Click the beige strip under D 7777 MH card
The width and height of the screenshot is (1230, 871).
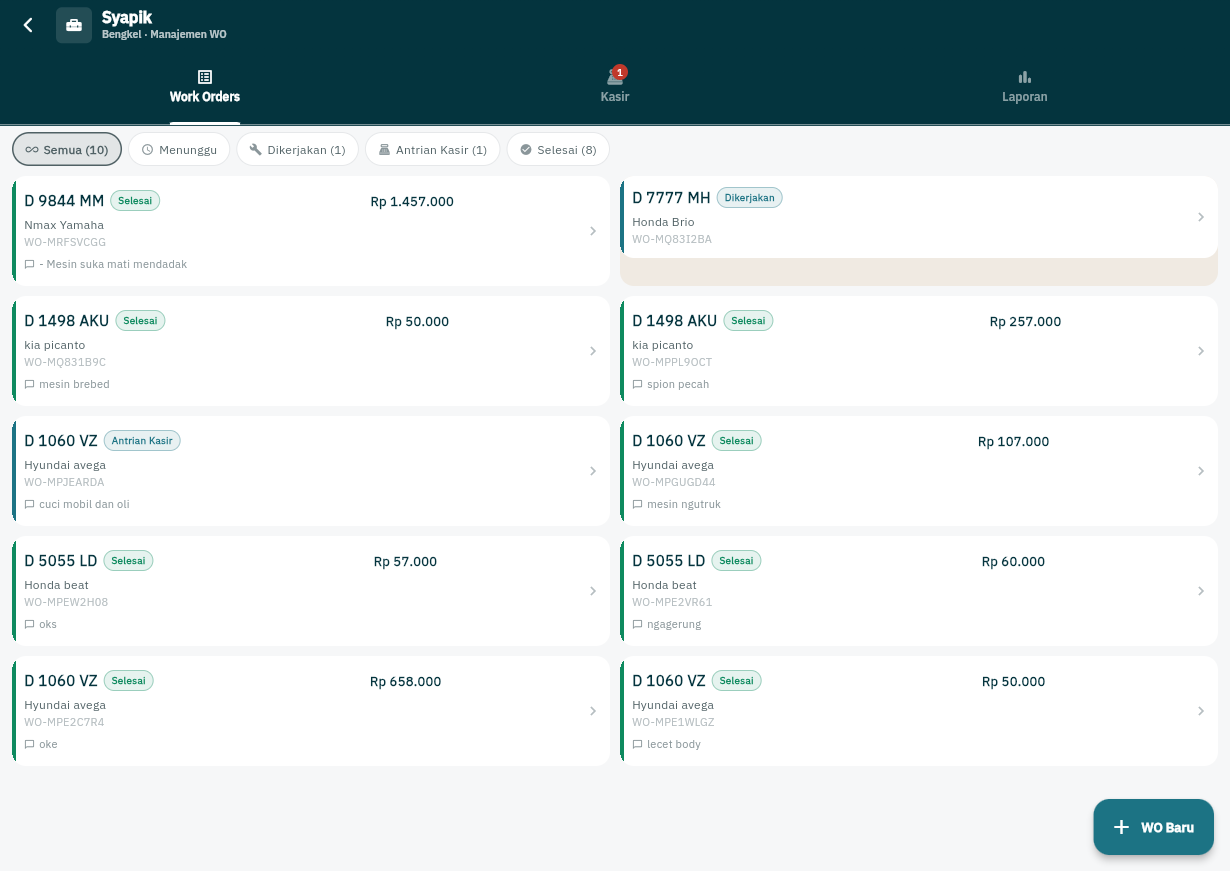[919, 272]
